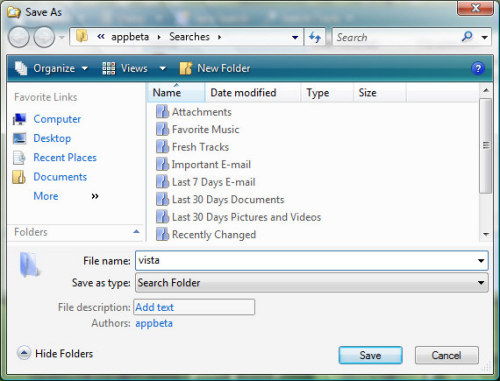
Task: Click the Refresh arrows icon beside address bar
Action: tap(315, 37)
